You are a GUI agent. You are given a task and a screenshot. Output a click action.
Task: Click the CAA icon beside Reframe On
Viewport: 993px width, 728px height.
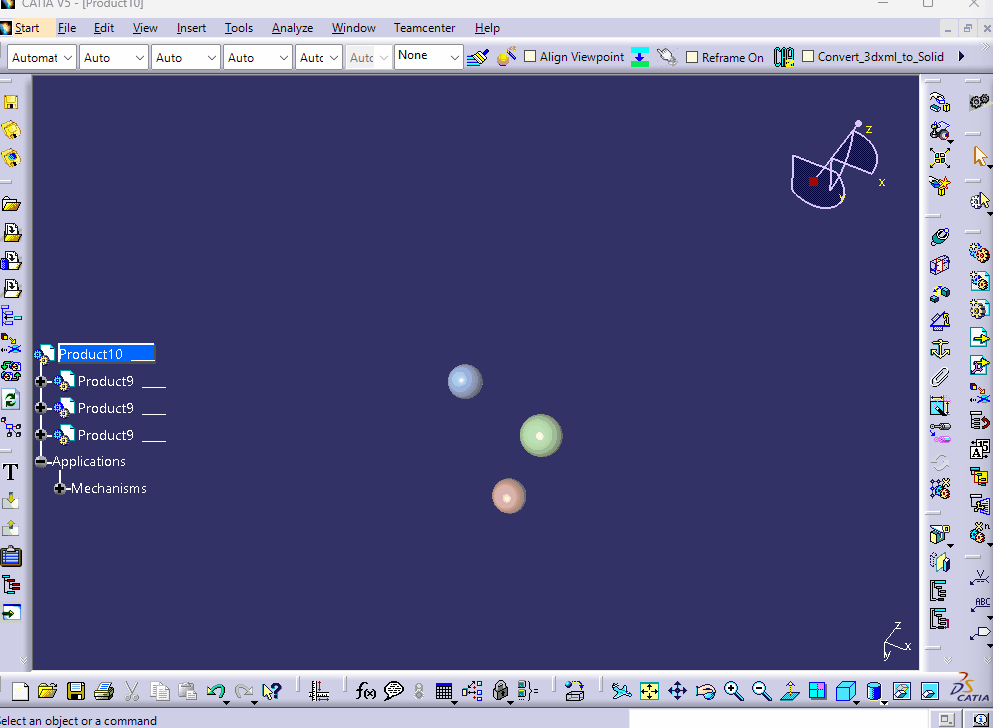(783, 57)
